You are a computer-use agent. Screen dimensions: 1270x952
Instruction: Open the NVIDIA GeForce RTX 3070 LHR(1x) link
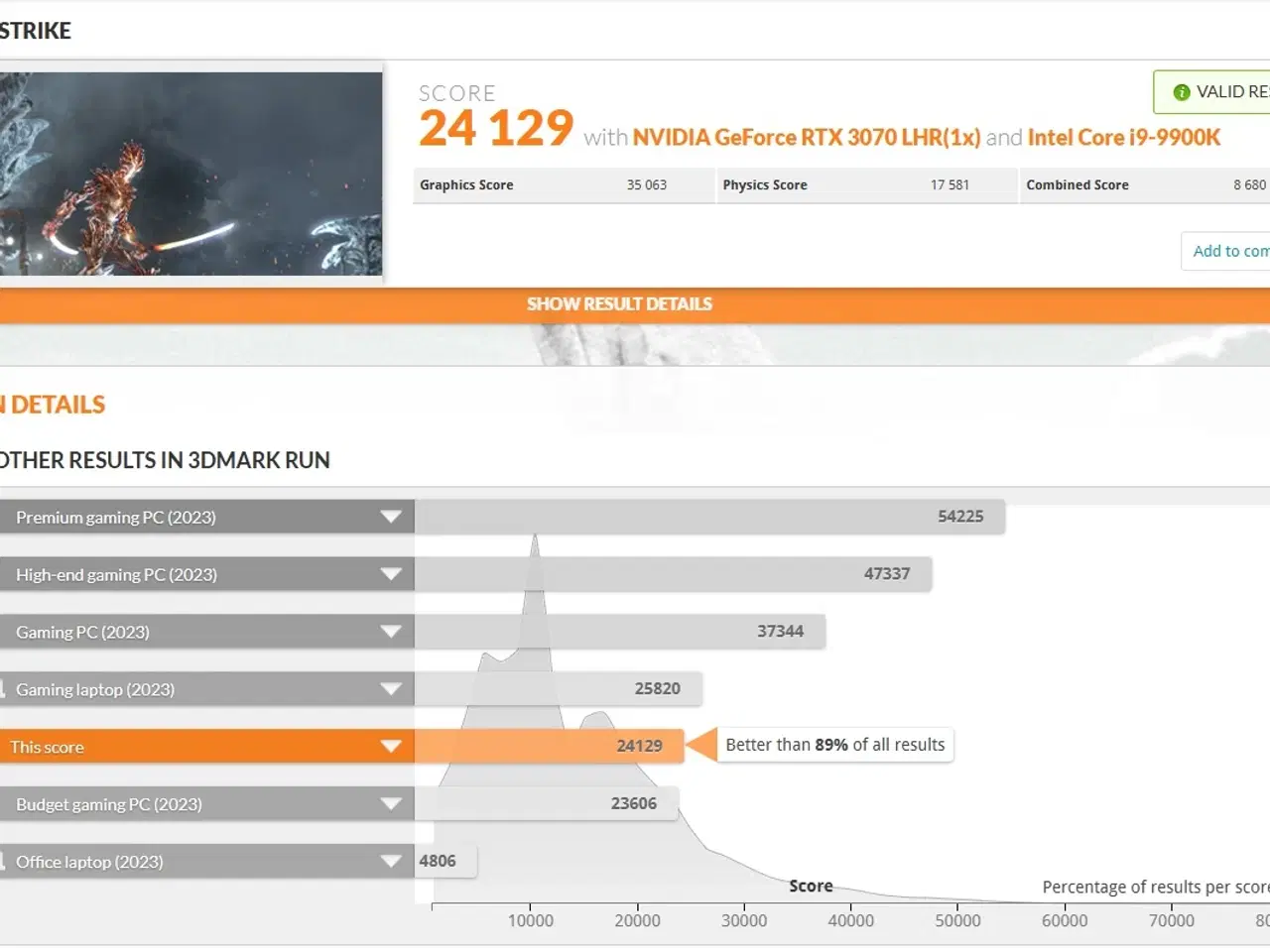coord(806,137)
